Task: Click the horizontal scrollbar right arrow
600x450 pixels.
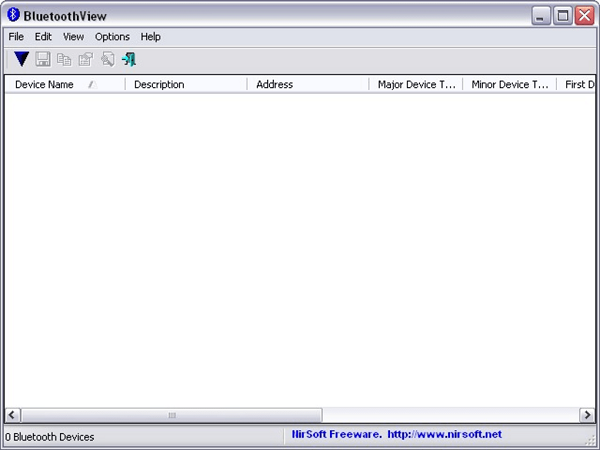Action: click(x=587, y=415)
